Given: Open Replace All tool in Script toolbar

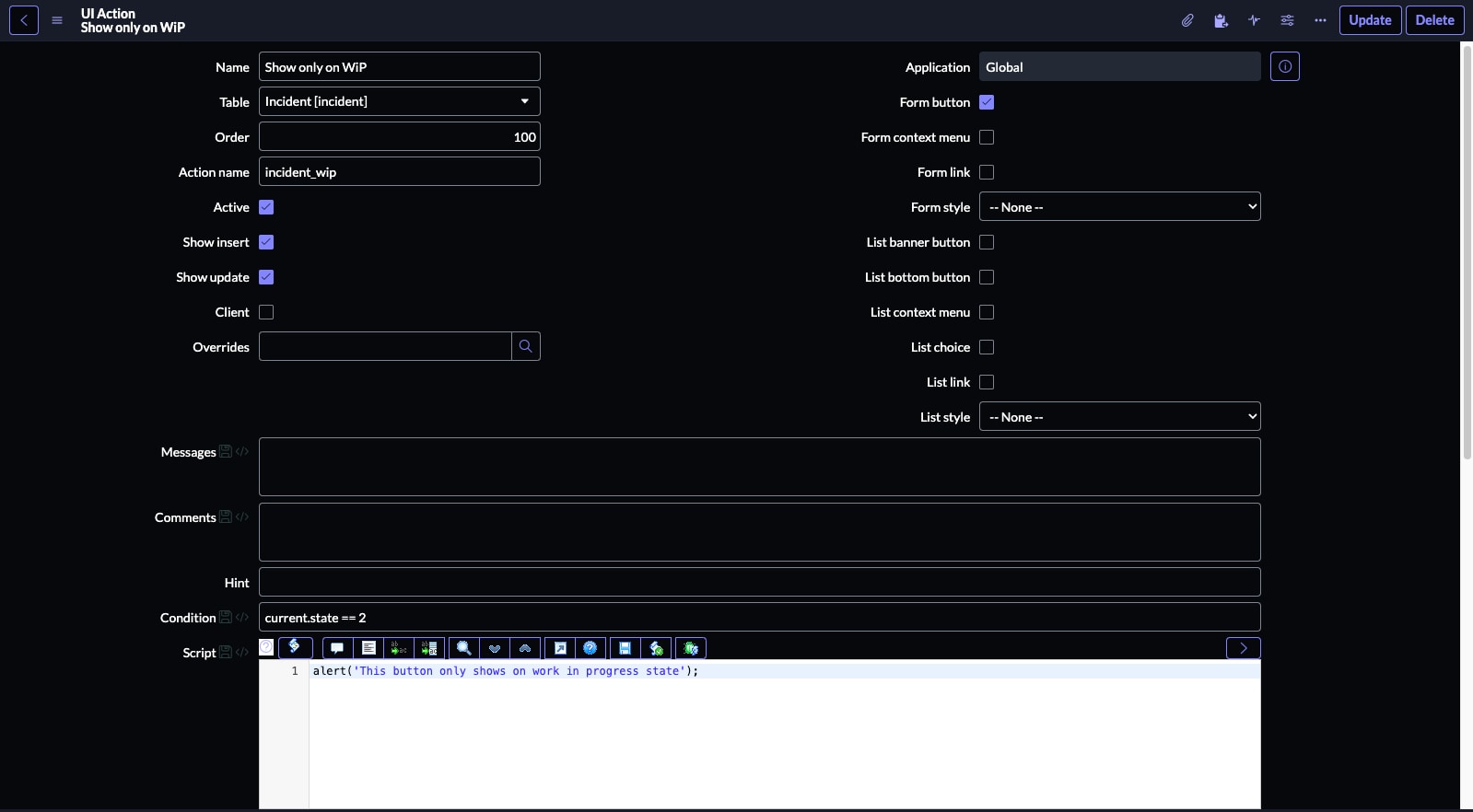Looking at the screenshot, I should click(x=430, y=648).
